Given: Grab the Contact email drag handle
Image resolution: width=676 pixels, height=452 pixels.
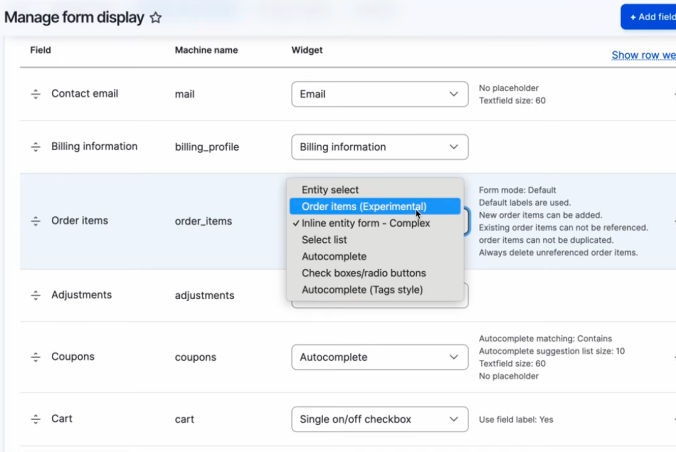Looking at the screenshot, I should point(35,94).
